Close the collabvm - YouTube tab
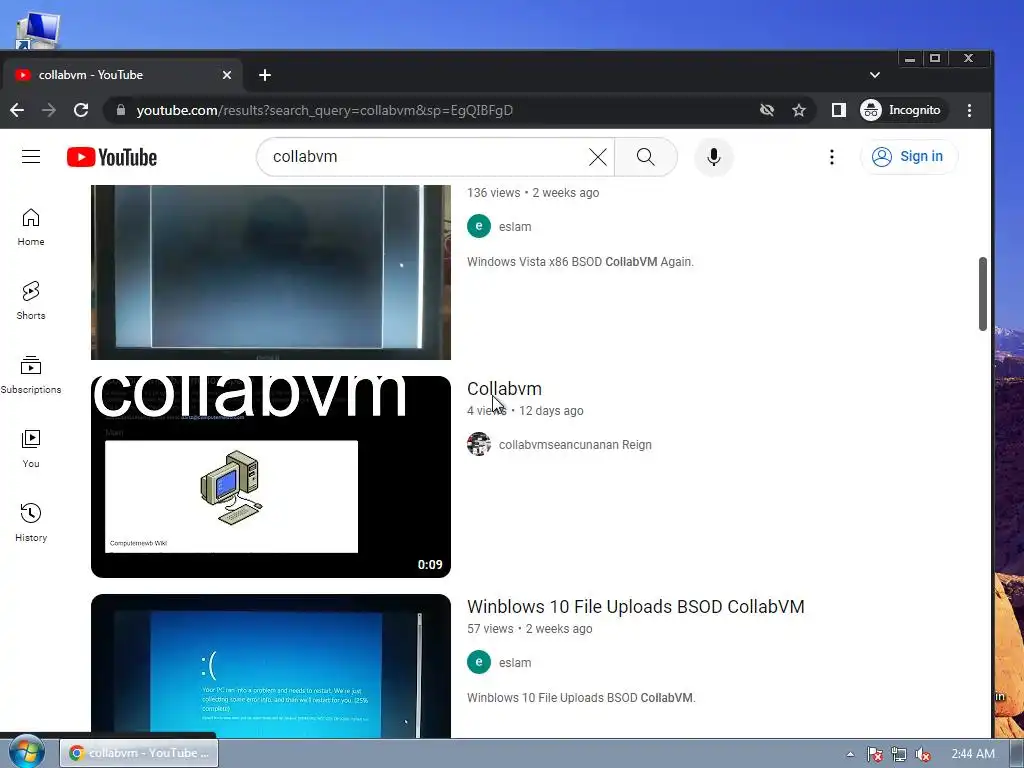 (227, 75)
